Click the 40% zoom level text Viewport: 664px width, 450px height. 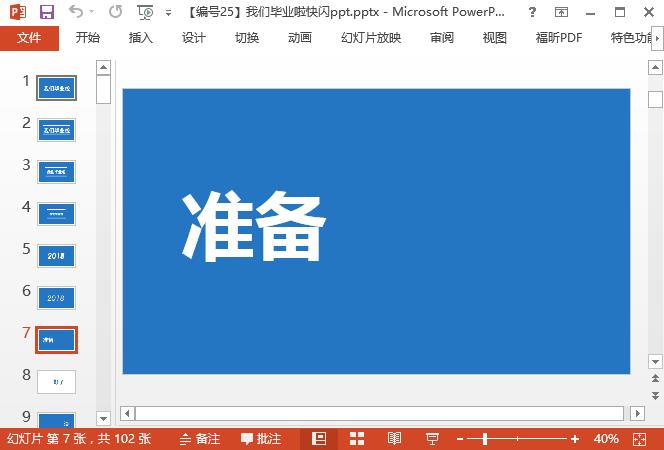[606, 439]
